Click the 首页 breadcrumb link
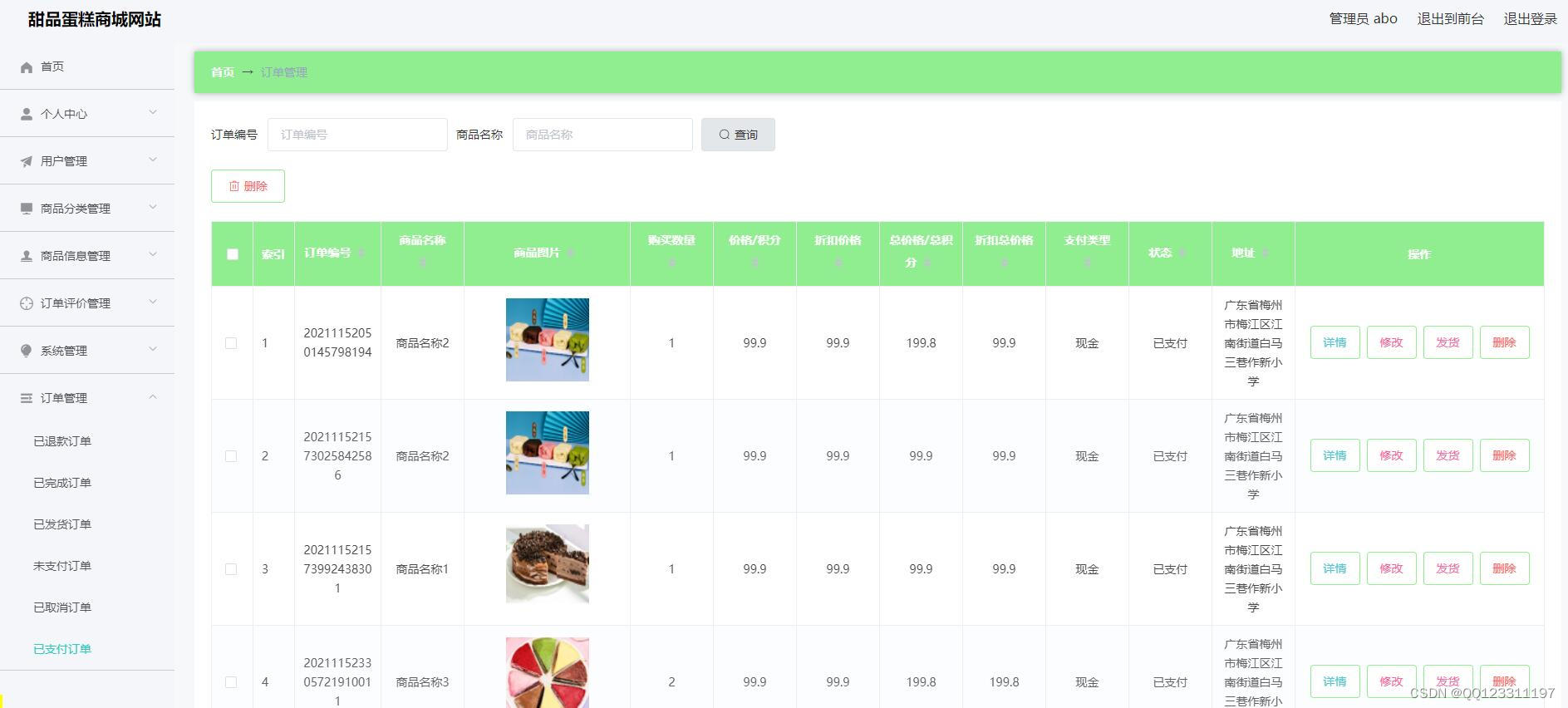 click(x=222, y=72)
